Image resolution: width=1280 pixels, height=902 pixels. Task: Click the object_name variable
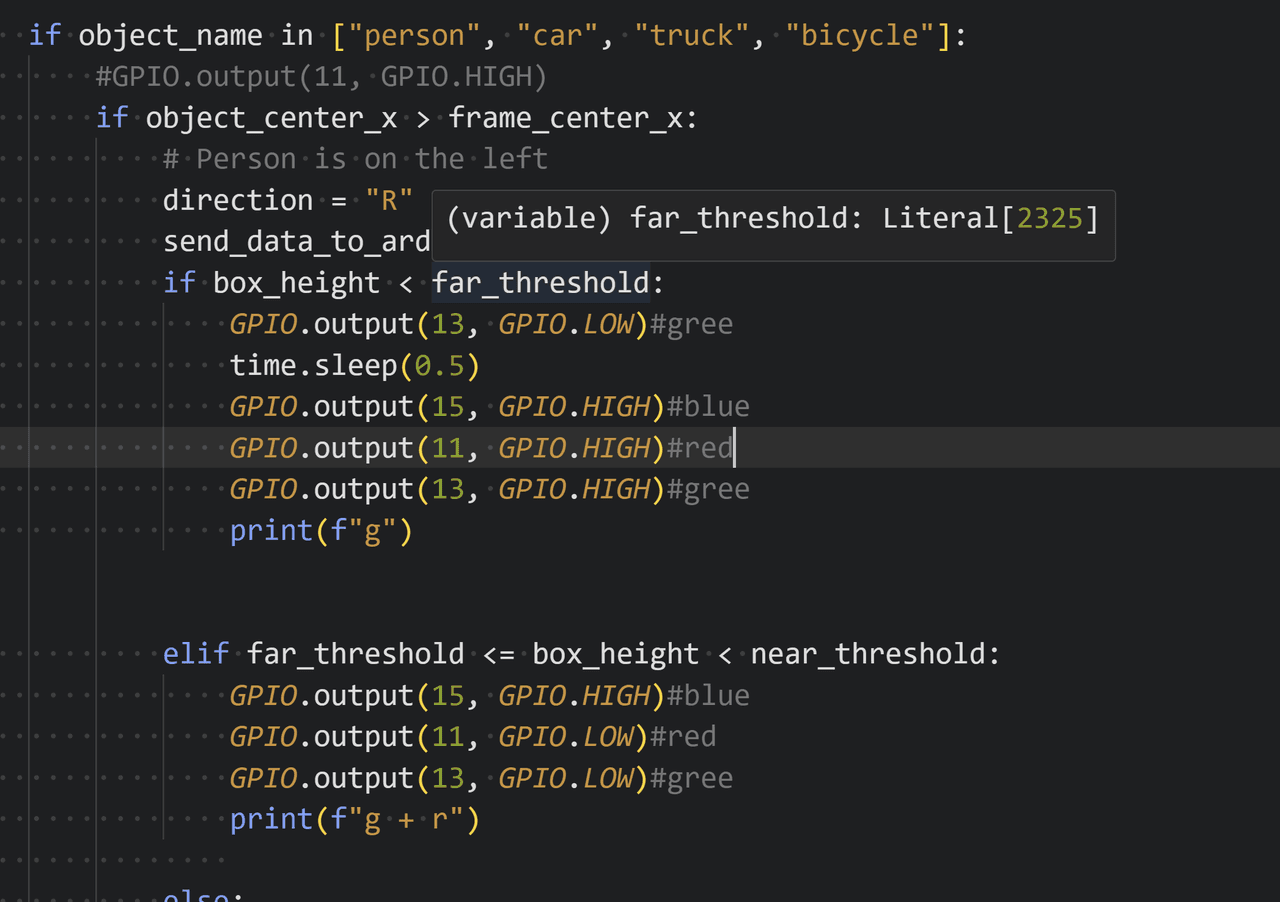point(170,36)
